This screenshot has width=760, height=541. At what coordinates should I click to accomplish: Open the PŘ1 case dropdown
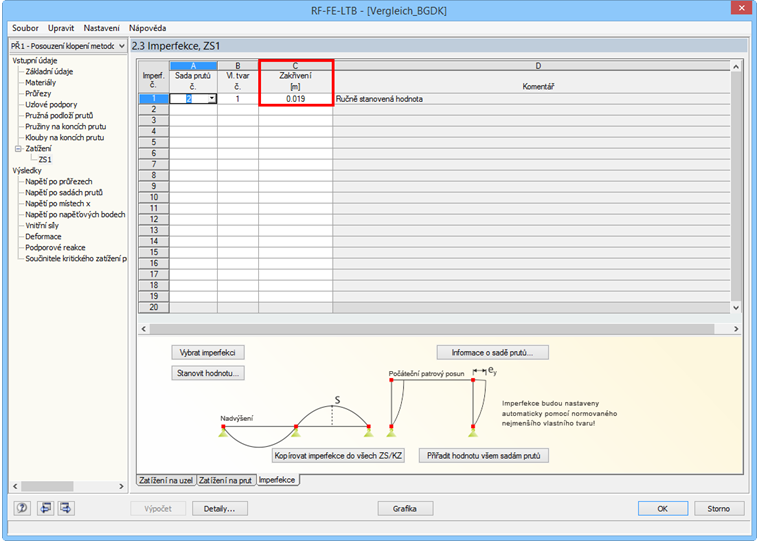click(x=121, y=46)
